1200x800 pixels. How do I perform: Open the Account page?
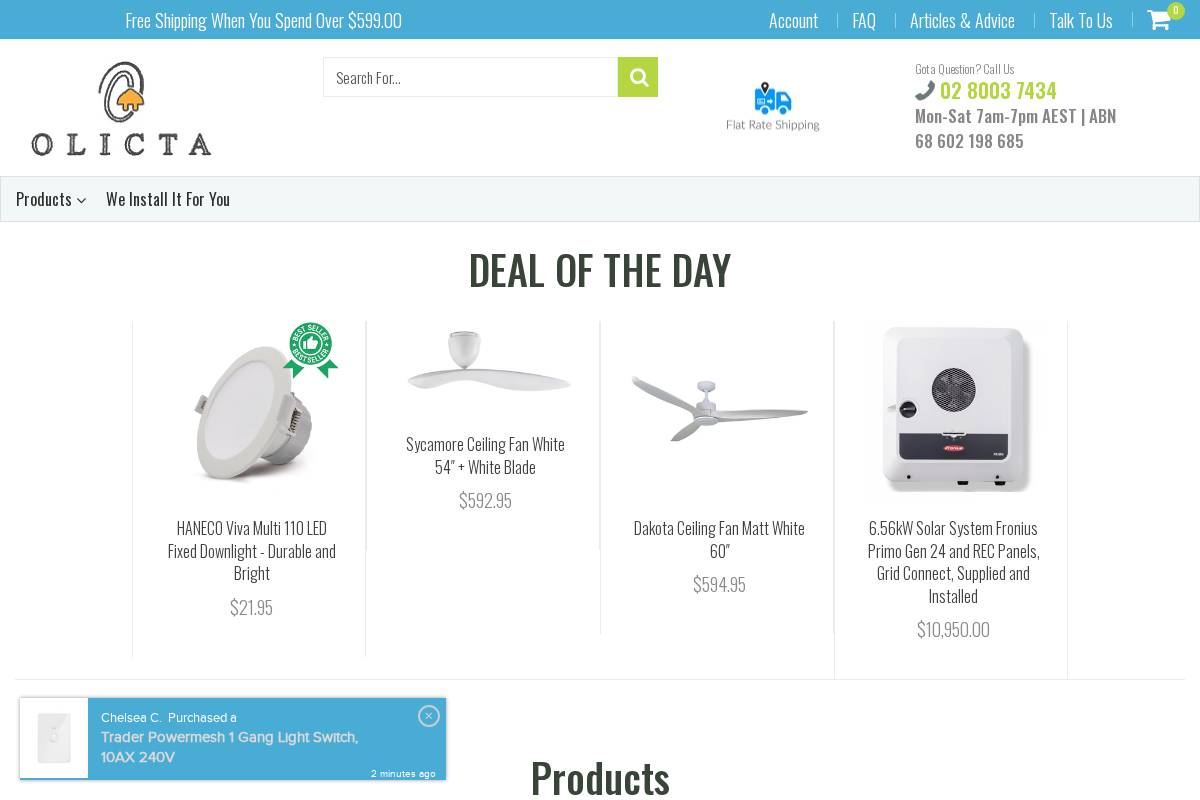[x=793, y=20]
